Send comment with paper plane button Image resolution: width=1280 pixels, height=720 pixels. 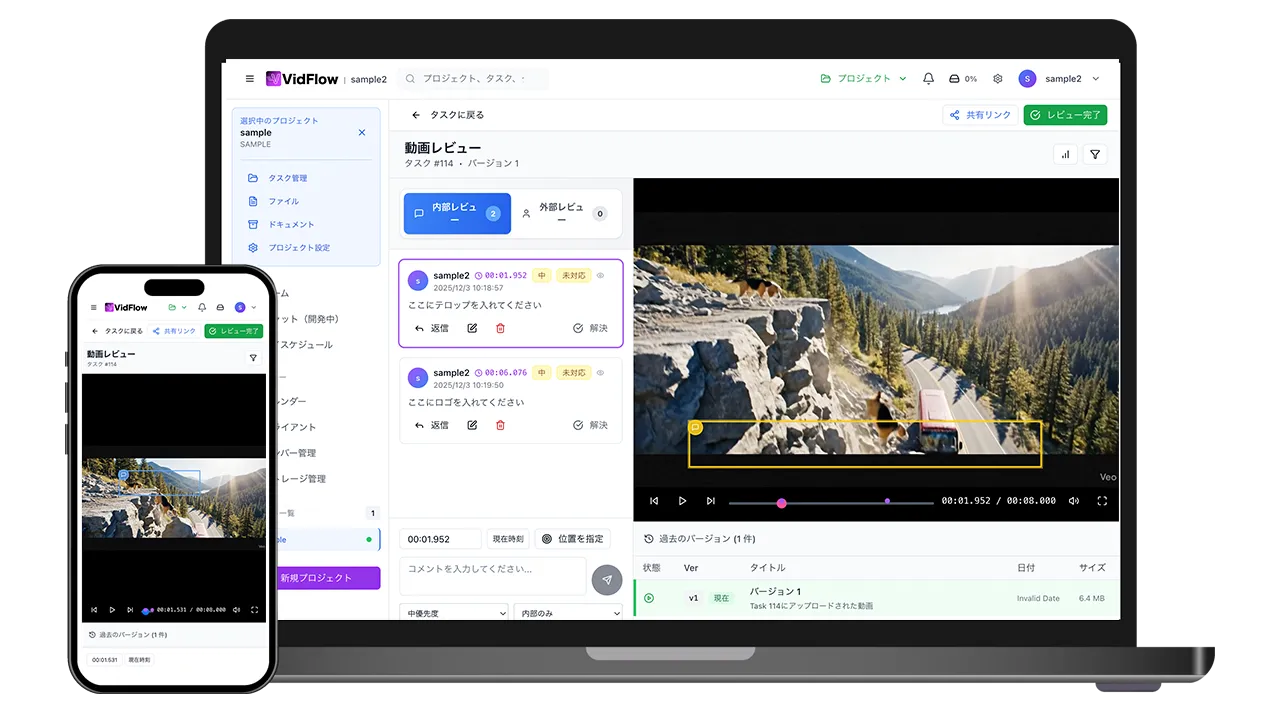(x=606, y=580)
